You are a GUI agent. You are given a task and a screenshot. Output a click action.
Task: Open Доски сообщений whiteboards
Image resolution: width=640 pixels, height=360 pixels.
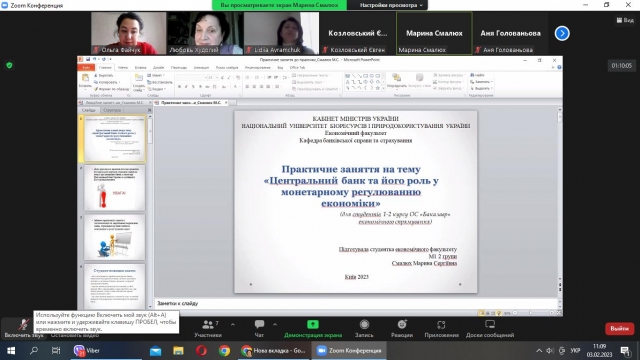click(490, 329)
